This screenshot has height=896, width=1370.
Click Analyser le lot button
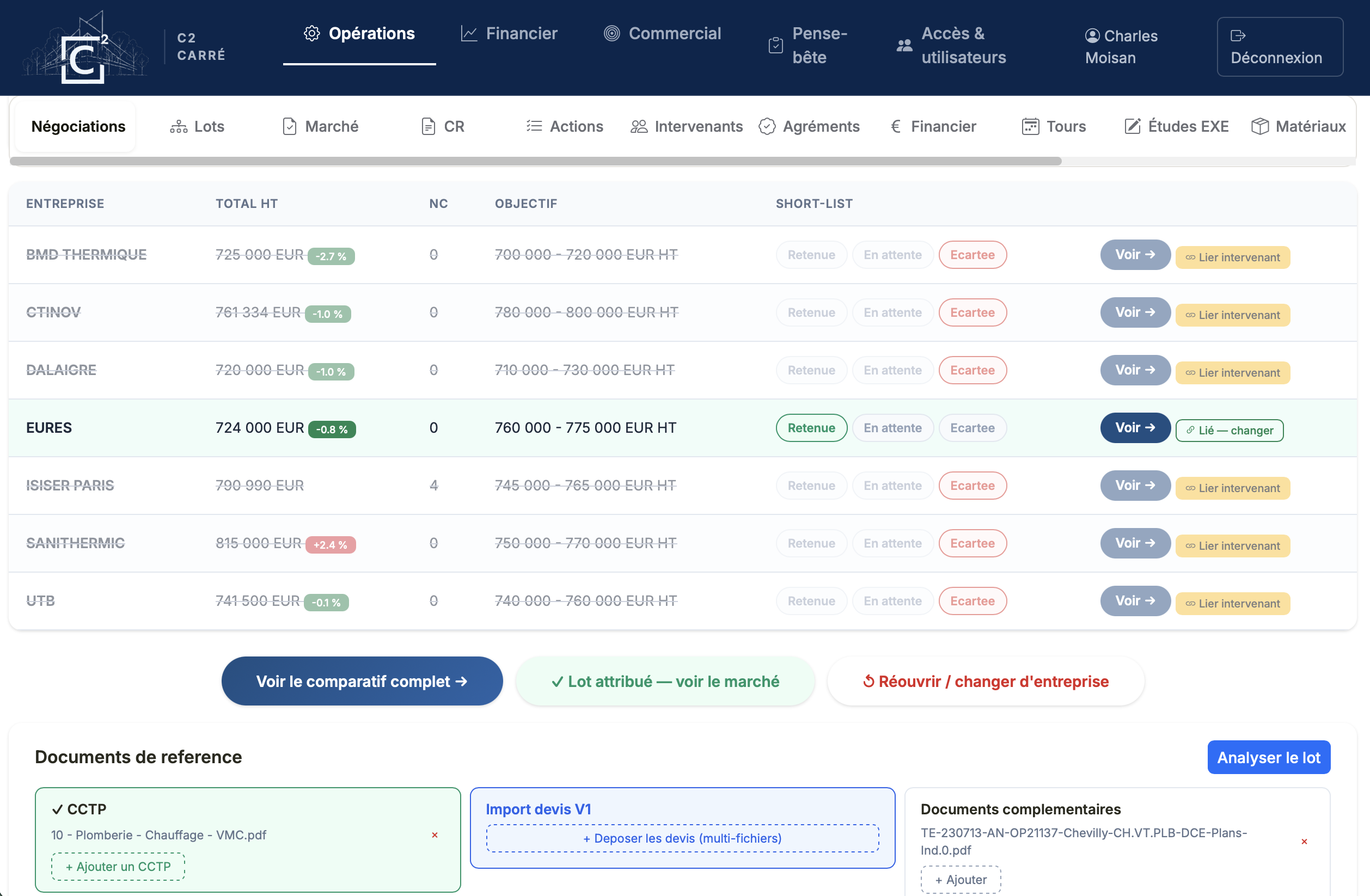pos(1269,757)
